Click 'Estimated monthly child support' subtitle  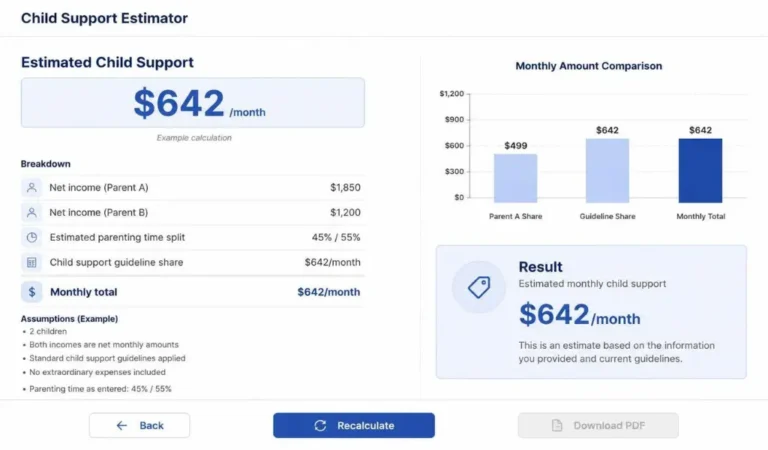[x=592, y=284]
